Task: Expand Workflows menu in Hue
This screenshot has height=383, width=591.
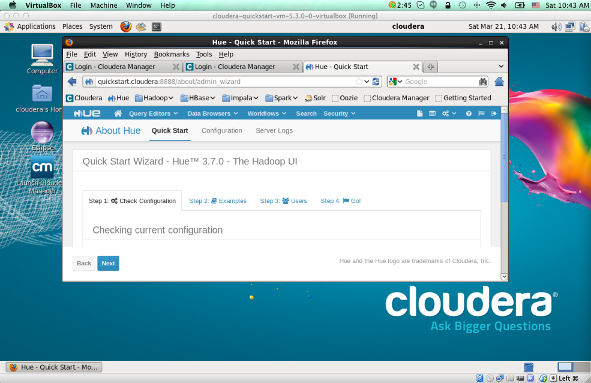Action: click(267, 113)
